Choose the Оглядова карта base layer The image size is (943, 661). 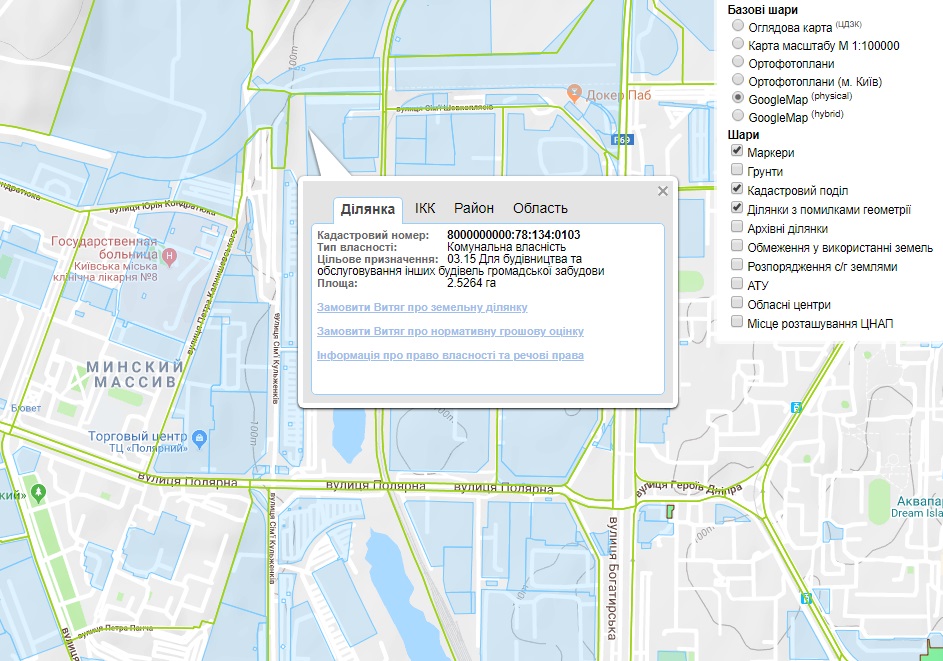(738, 27)
